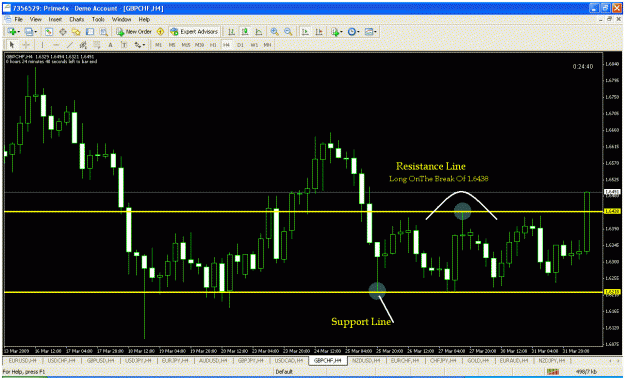The image size is (625, 378).
Task: Launch MetaEditor with the yellow diamond icon
Action: 160,32
